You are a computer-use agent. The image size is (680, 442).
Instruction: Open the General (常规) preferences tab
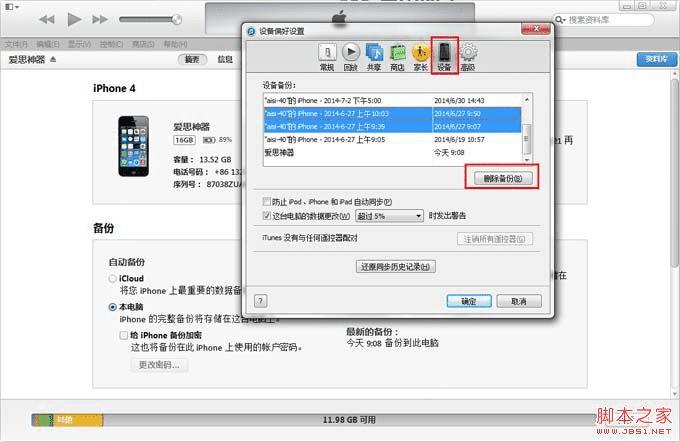pos(327,57)
